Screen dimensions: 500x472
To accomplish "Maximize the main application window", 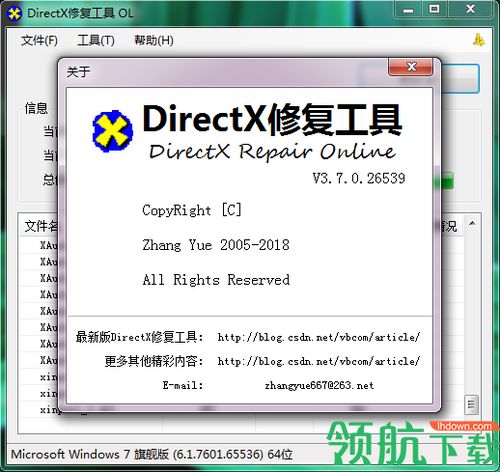I will (434, 10).
